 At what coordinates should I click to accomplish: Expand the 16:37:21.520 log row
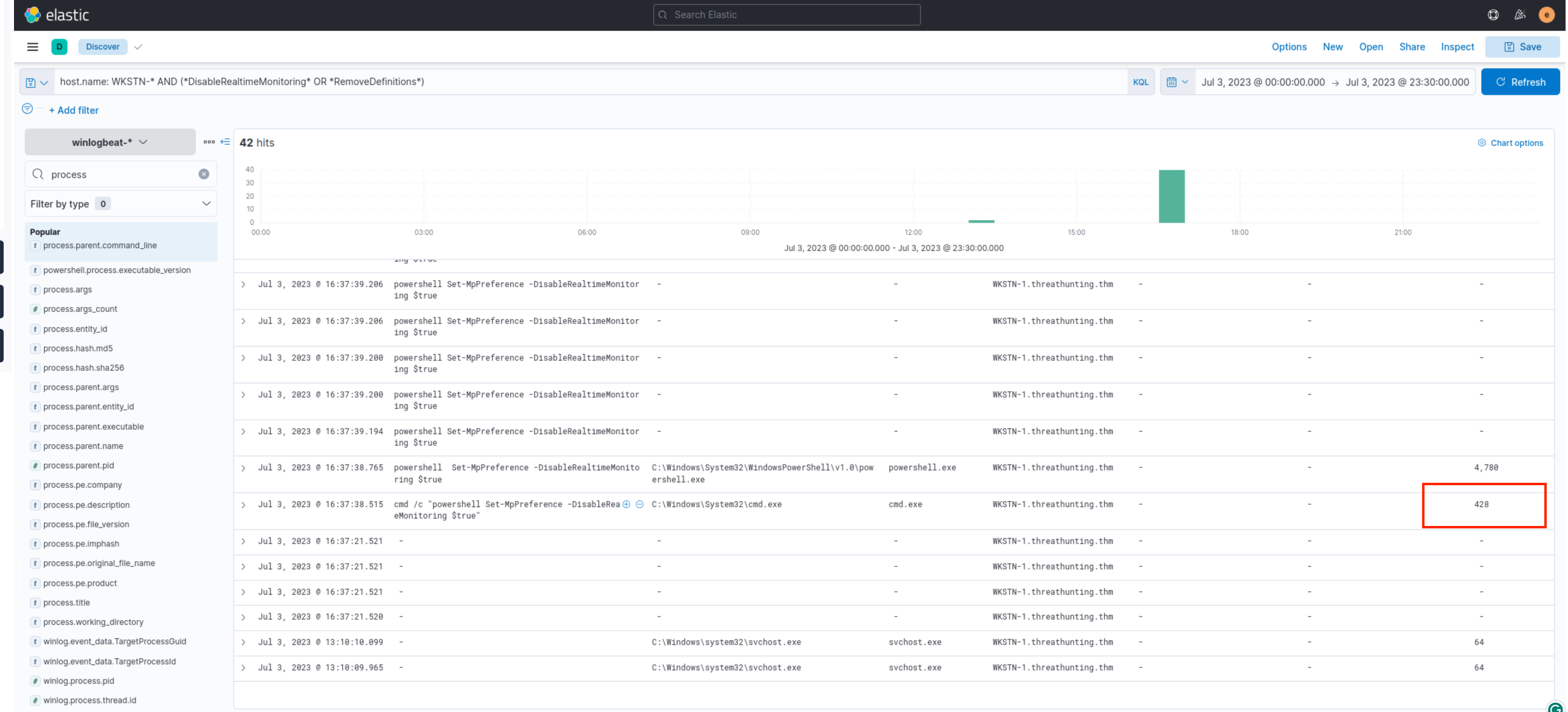pyautogui.click(x=243, y=617)
